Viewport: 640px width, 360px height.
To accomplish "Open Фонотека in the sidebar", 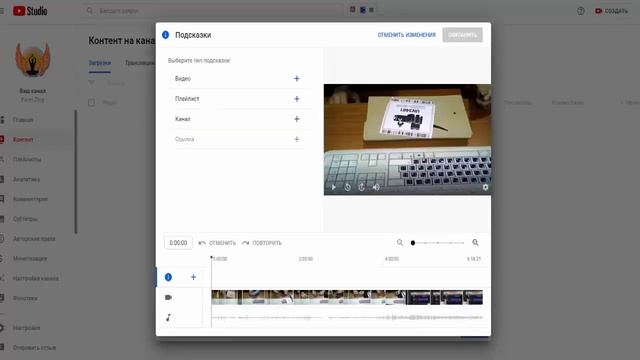I will coord(25,298).
